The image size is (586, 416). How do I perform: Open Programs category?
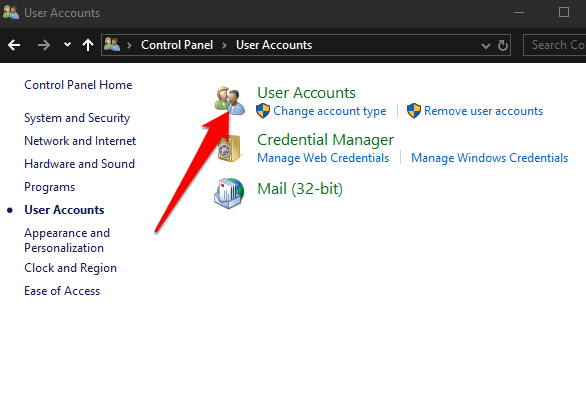pyautogui.click(x=49, y=187)
